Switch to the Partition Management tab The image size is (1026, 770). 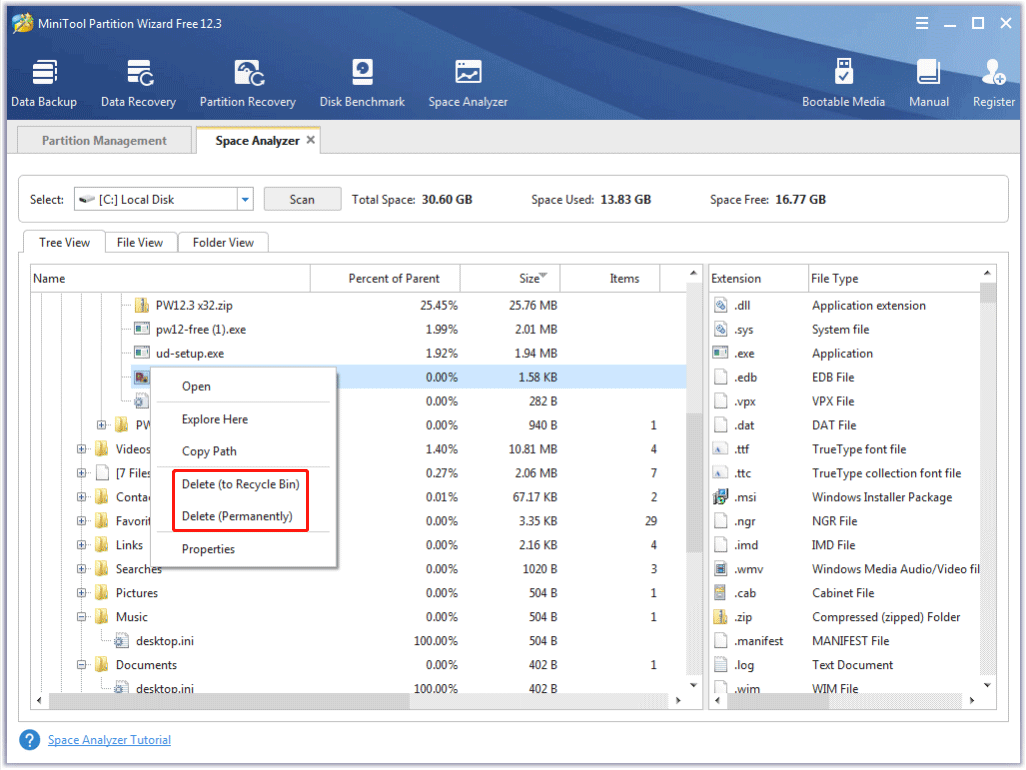pos(104,141)
